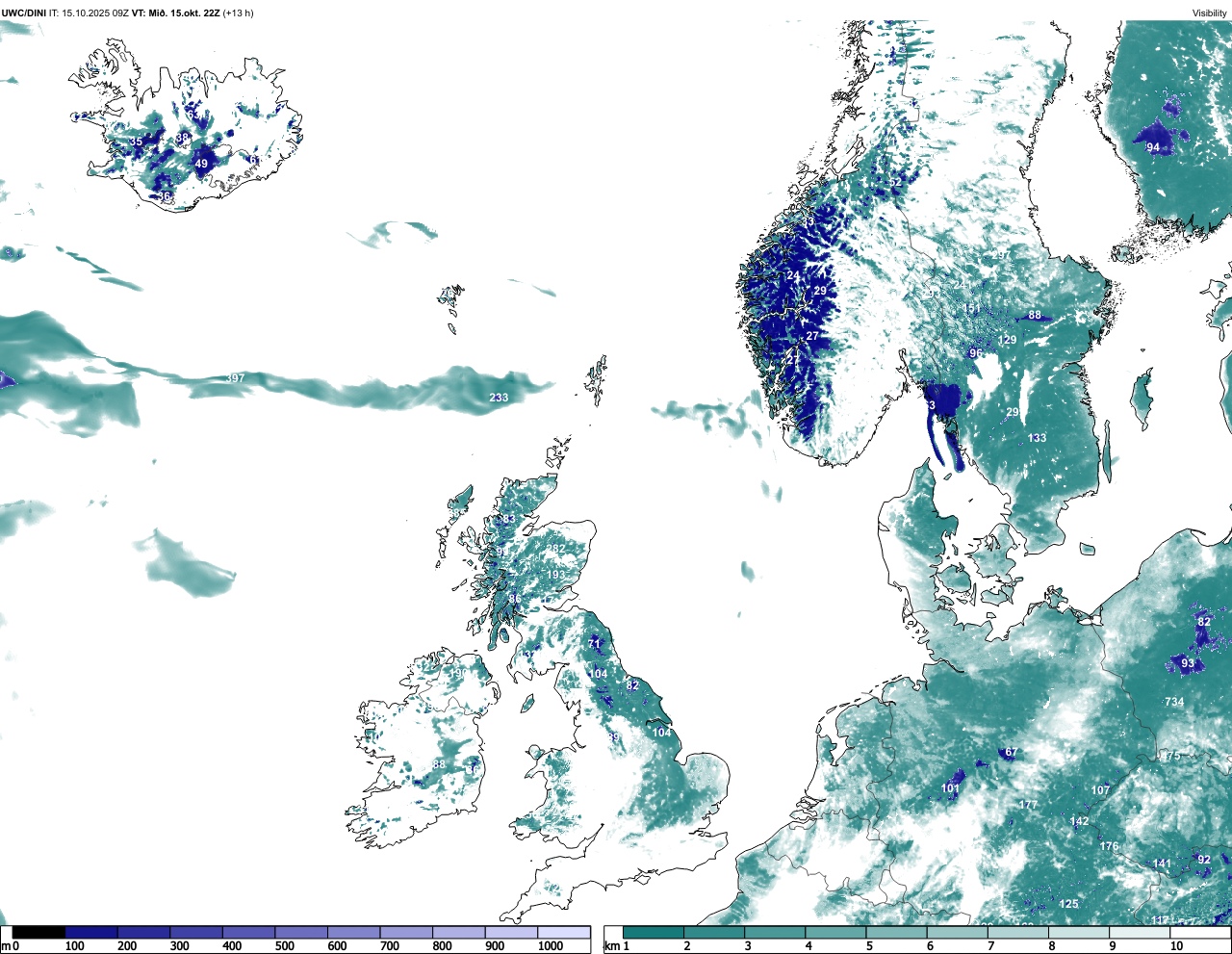This screenshot has height=954, width=1232.
Task: Click the '27' value in southern Norway
Action: pyautogui.click(x=812, y=336)
